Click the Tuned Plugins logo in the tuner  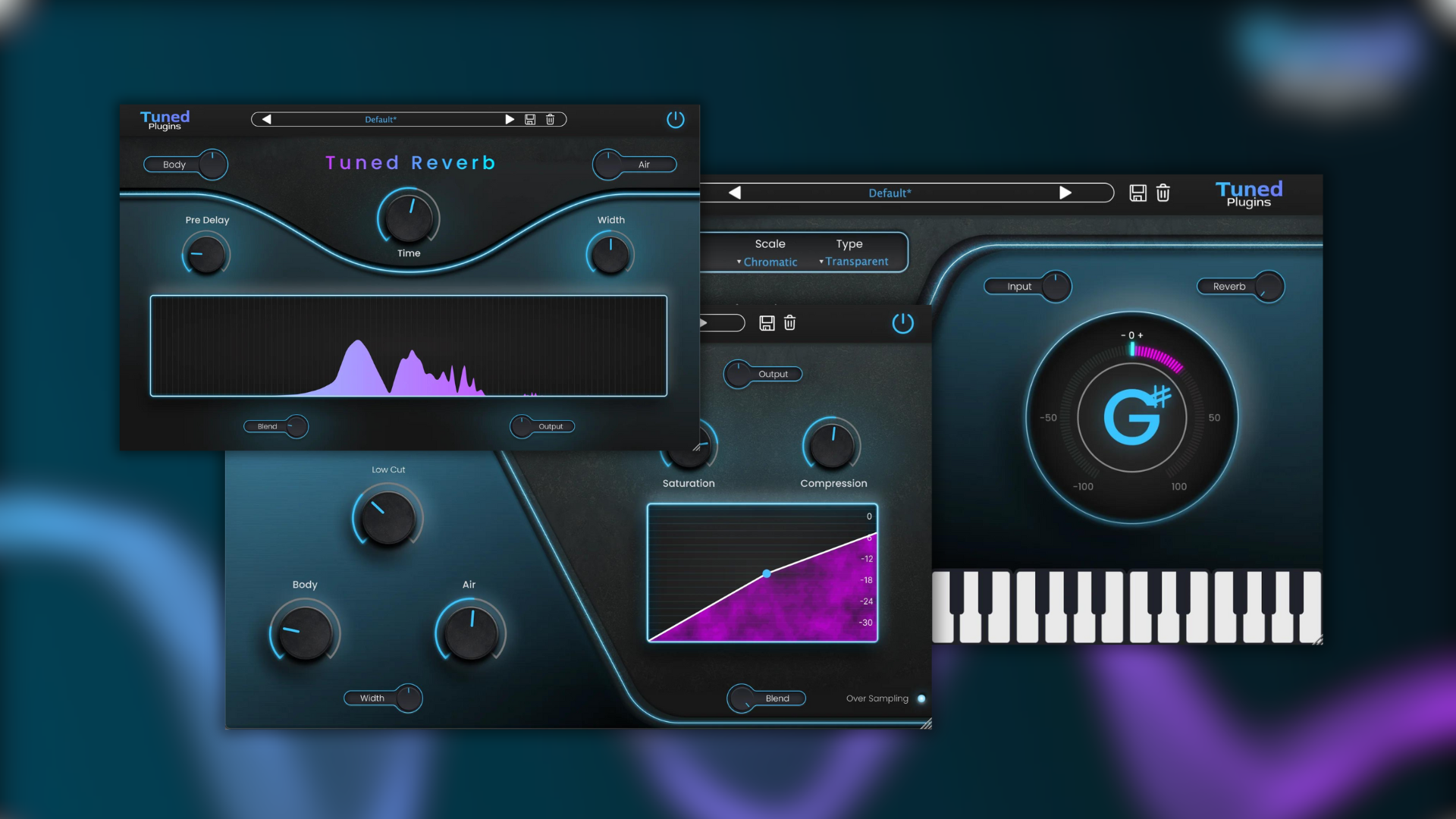click(x=1247, y=194)
